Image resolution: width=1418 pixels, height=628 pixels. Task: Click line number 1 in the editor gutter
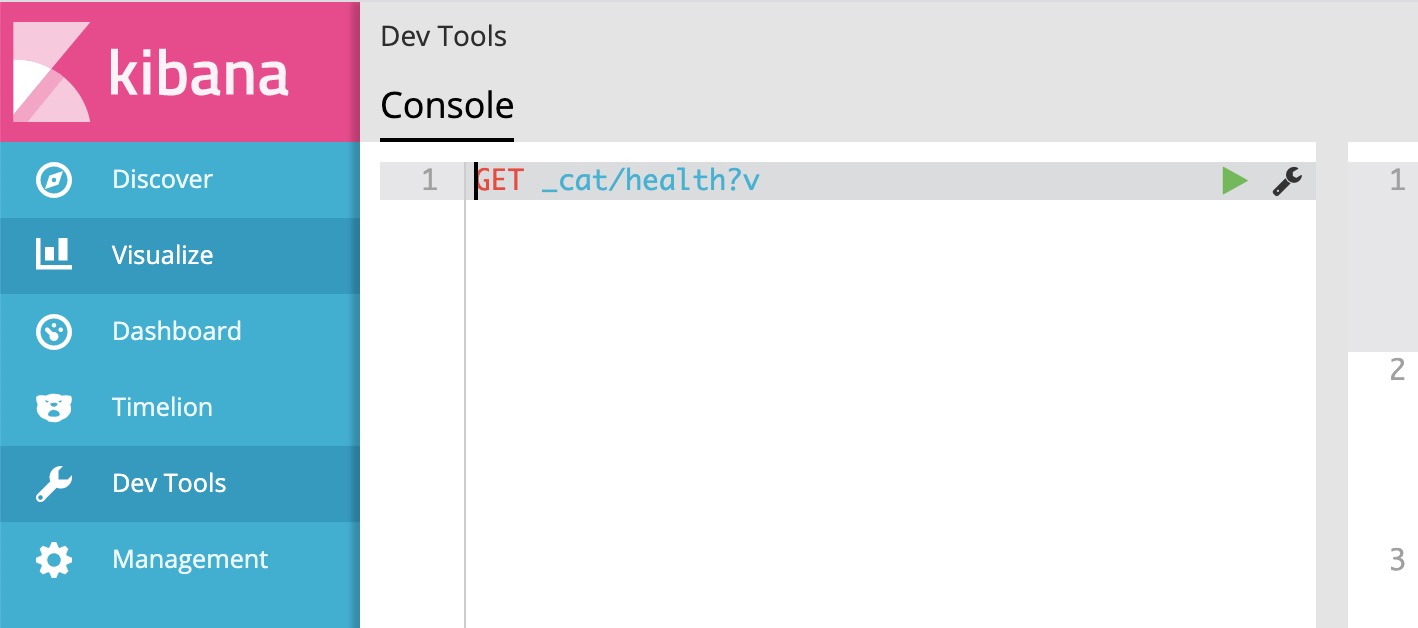(x=429, y=181)
